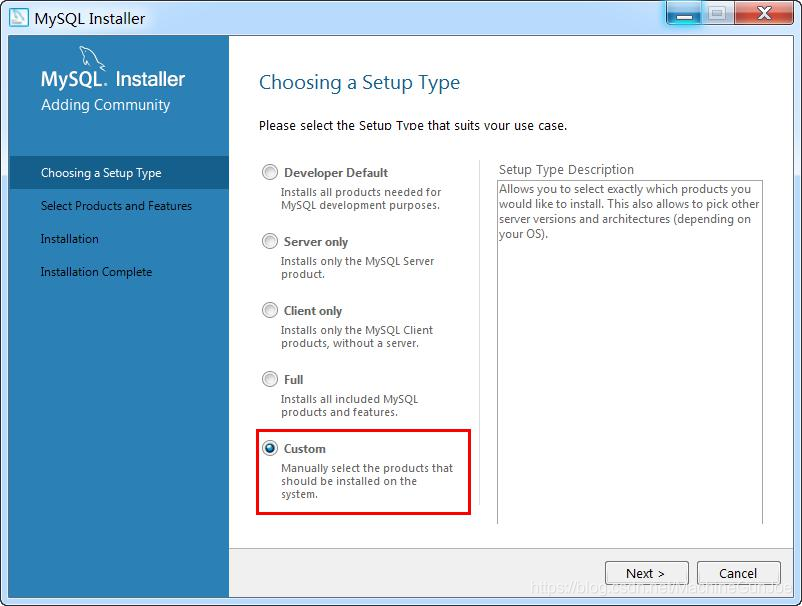
Task: Close the MySQL Installer window
Action: tap(764, 13)
